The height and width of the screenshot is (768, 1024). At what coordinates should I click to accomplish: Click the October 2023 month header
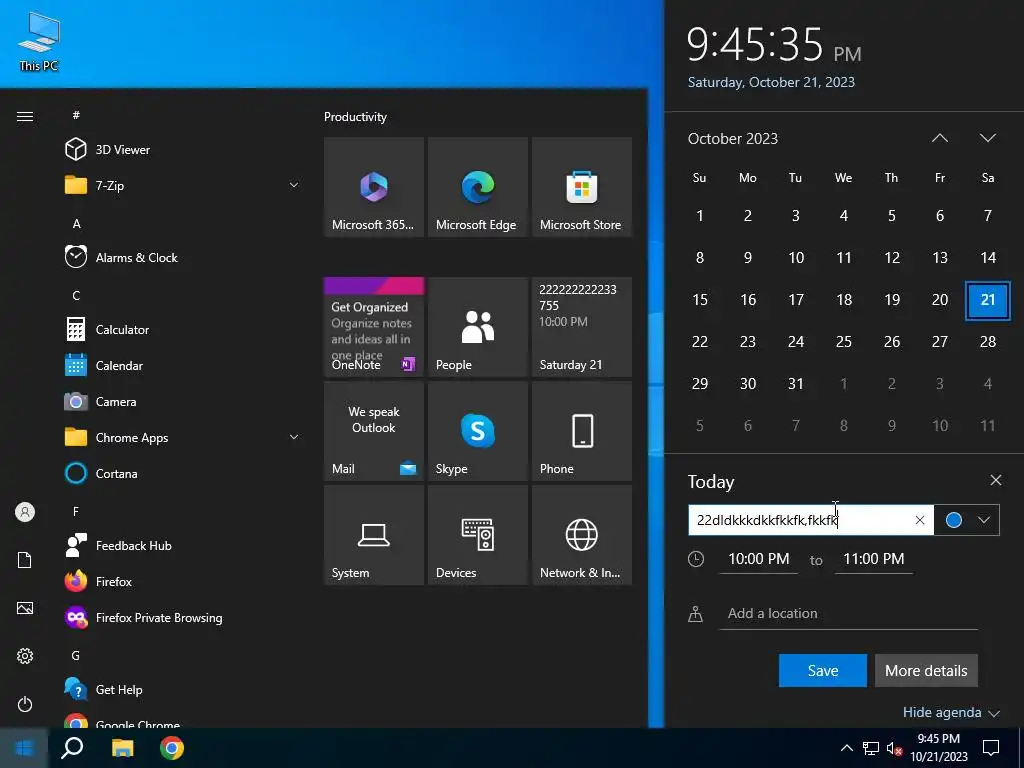point(733,138)
